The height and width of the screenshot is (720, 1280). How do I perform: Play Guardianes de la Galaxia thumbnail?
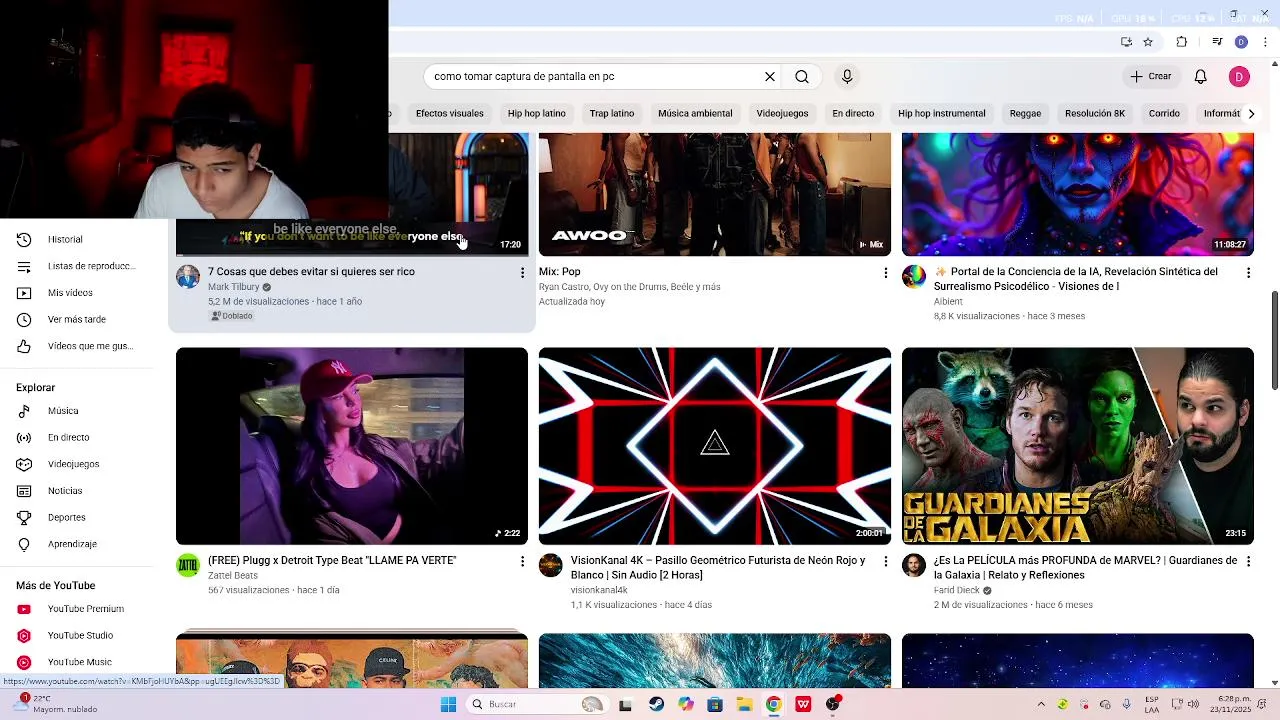click(x=1078, y=446)
